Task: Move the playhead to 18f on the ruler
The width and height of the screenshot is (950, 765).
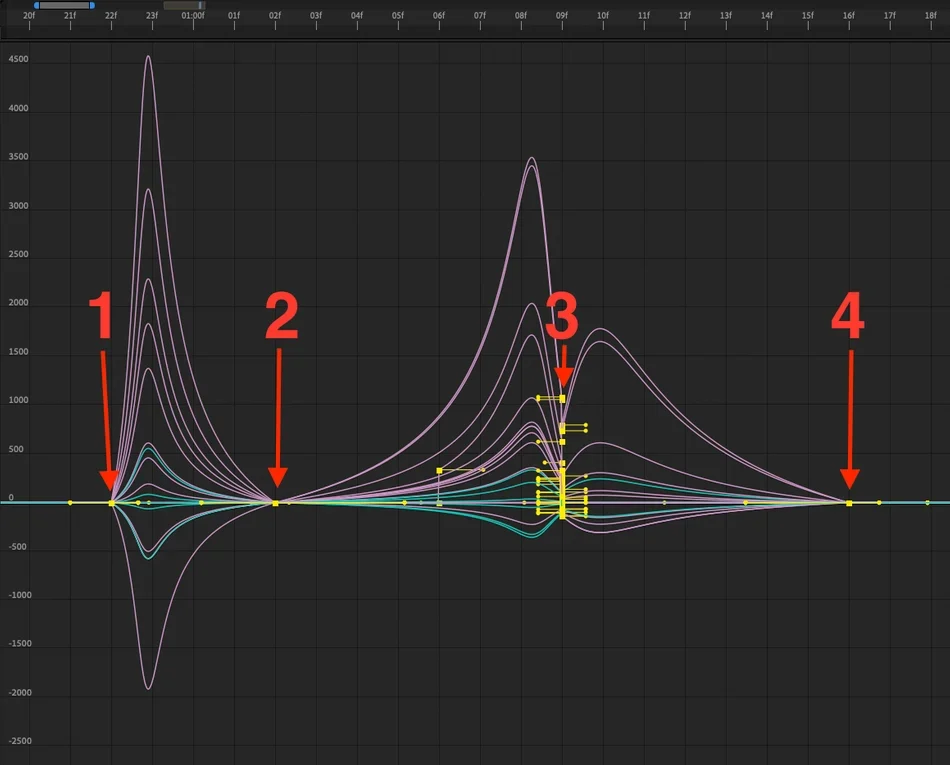Action: tap(931, 16)
